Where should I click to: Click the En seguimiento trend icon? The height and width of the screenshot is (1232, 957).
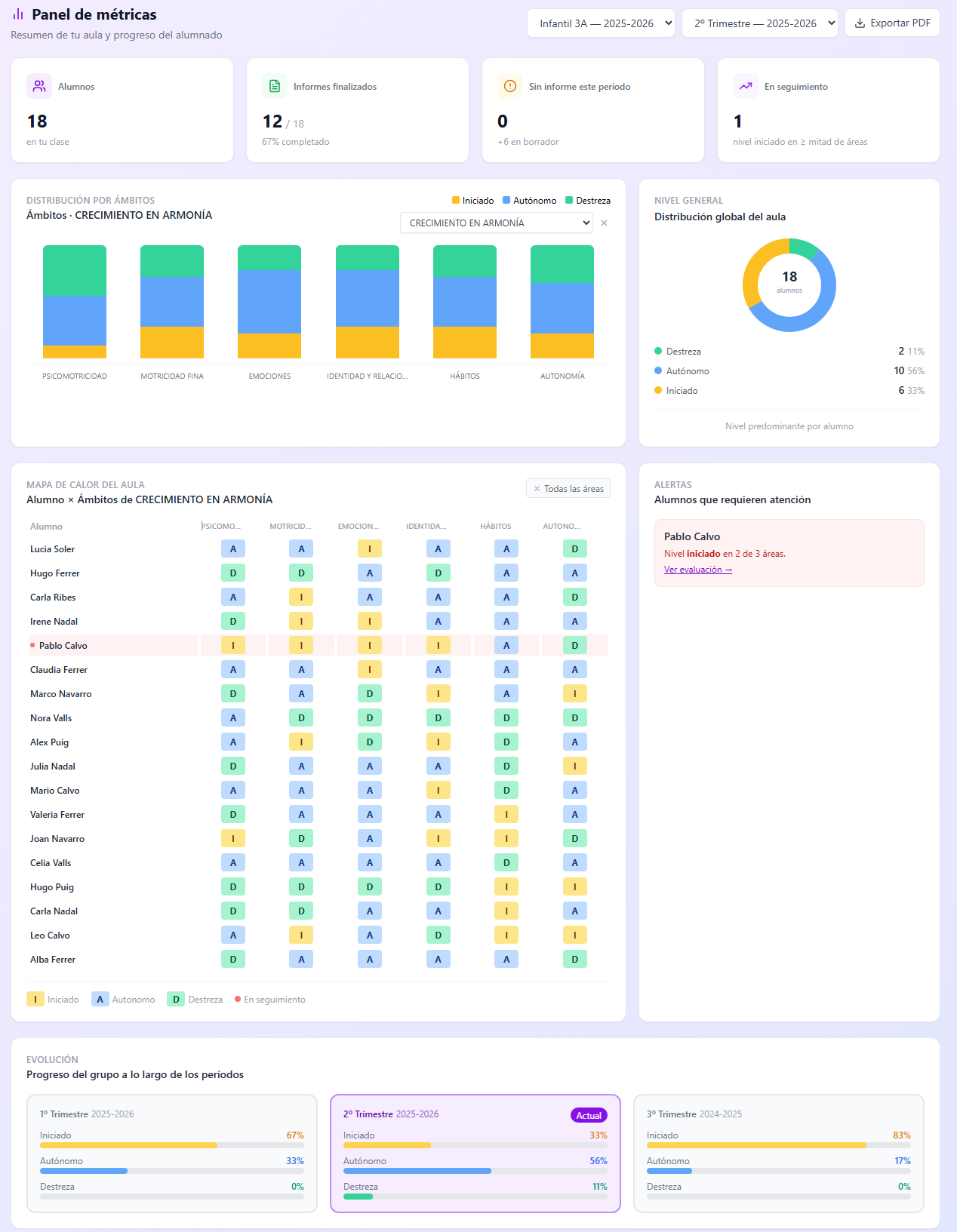click(746, 86)
